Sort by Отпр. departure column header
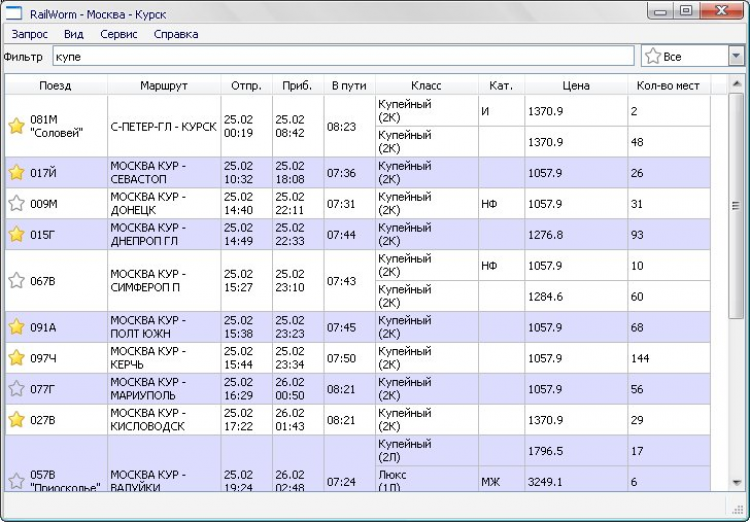 click(x=246, y=86)
